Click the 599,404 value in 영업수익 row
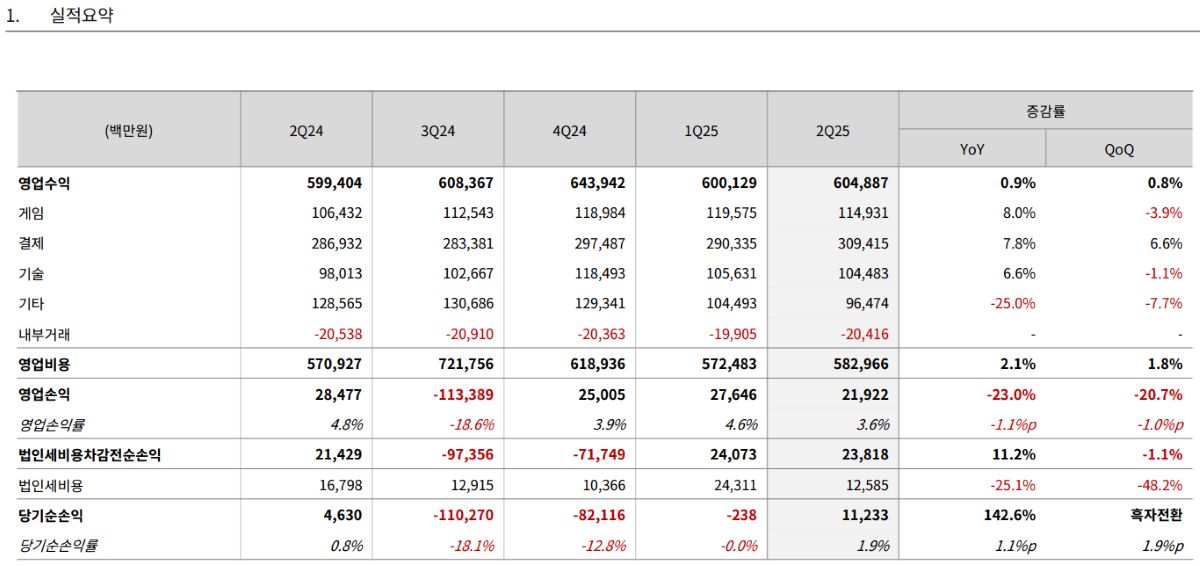Screen dimensions: 1200x566 pos(334,183)
